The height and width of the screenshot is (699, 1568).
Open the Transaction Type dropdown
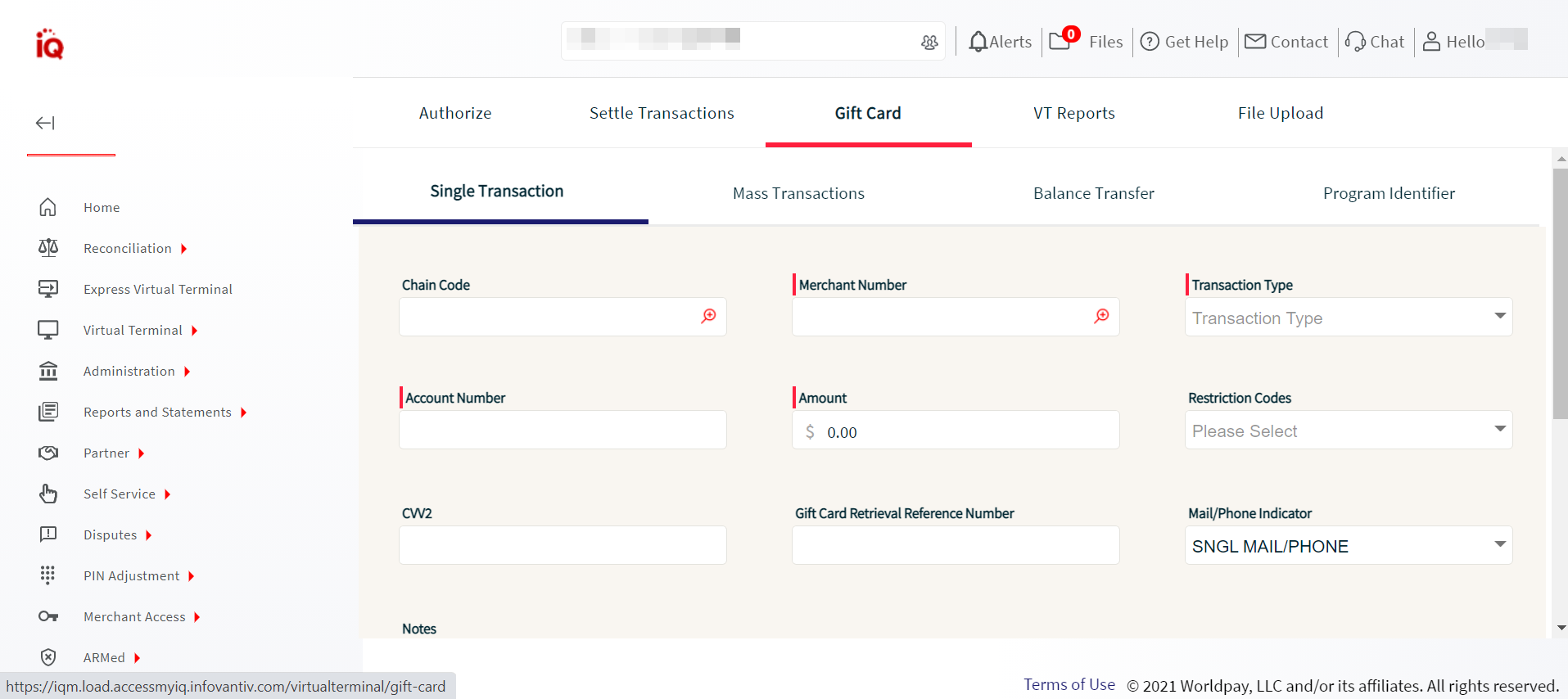point(1348,317)
